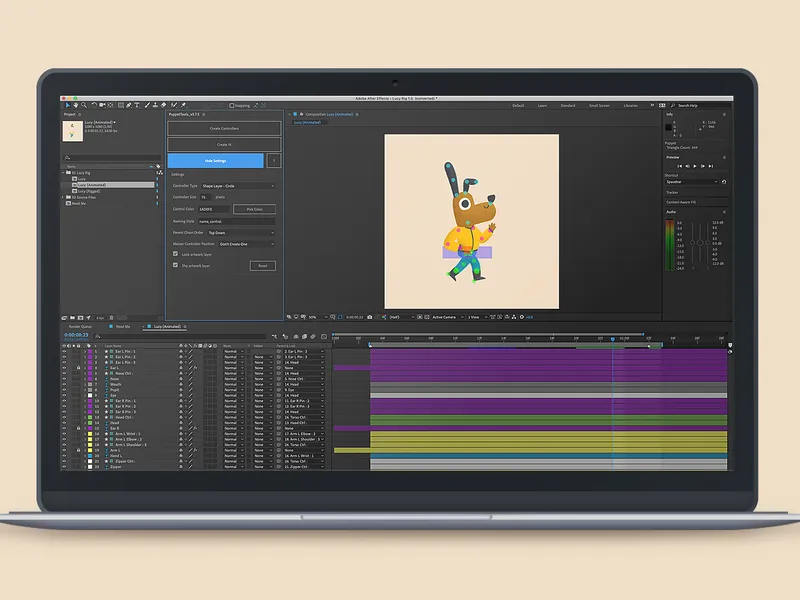Click the new folder icon in Project panel
This screenshot has width=800, height=600.
[x=72, y=317]
